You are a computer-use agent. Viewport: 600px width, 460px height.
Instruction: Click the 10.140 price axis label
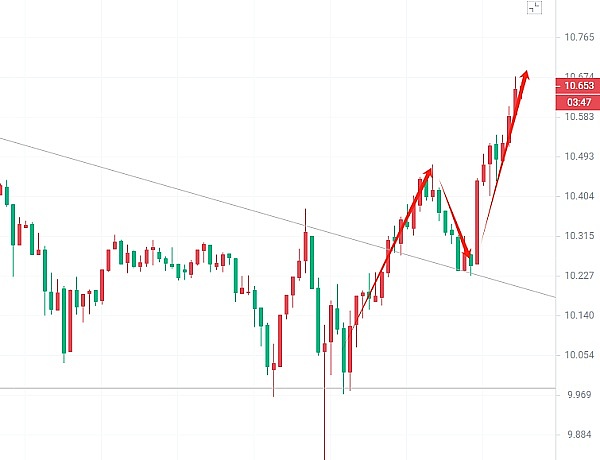(579, 315)
